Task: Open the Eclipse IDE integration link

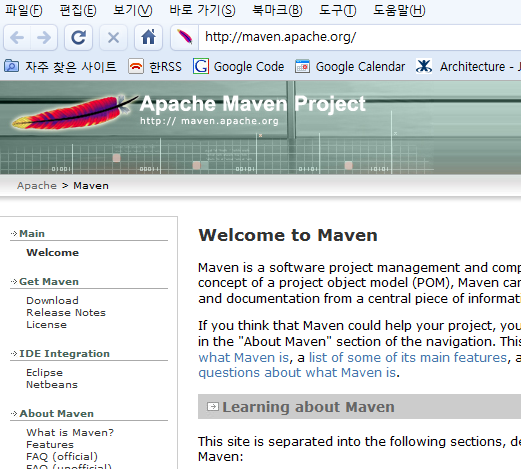Action: click(x=44, y=373)
